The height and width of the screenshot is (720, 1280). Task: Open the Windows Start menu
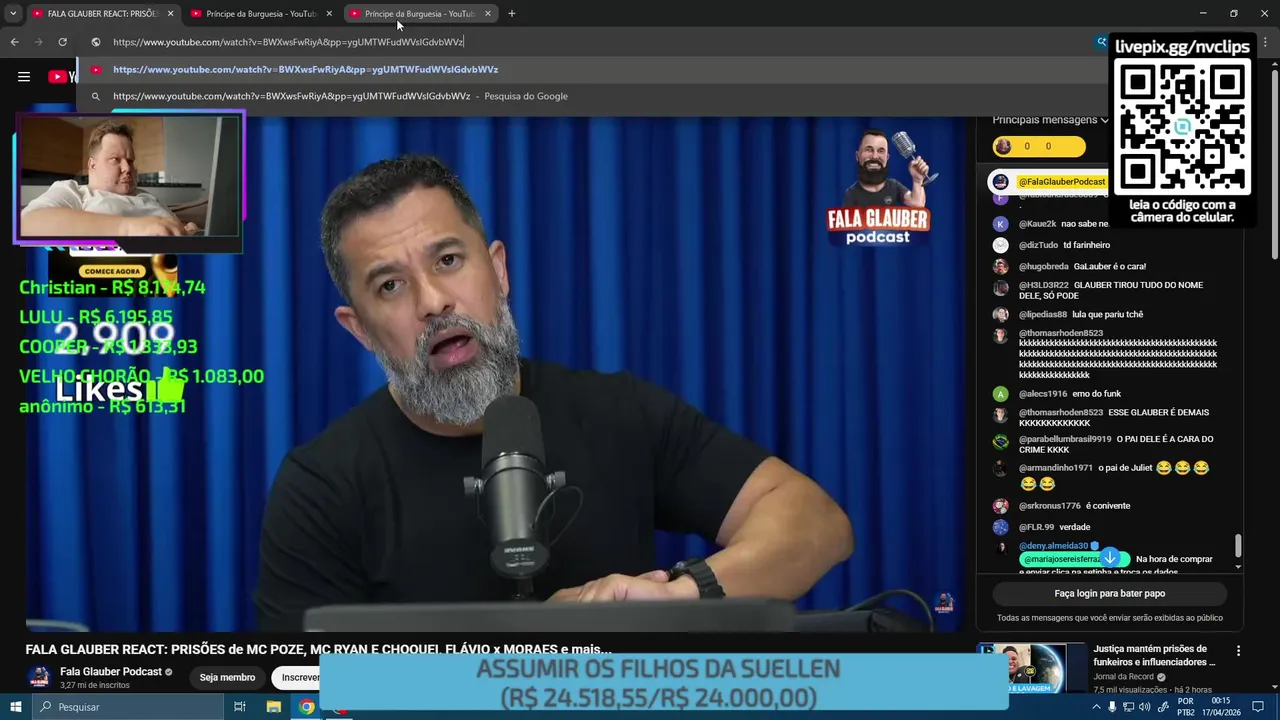(15, 707)
